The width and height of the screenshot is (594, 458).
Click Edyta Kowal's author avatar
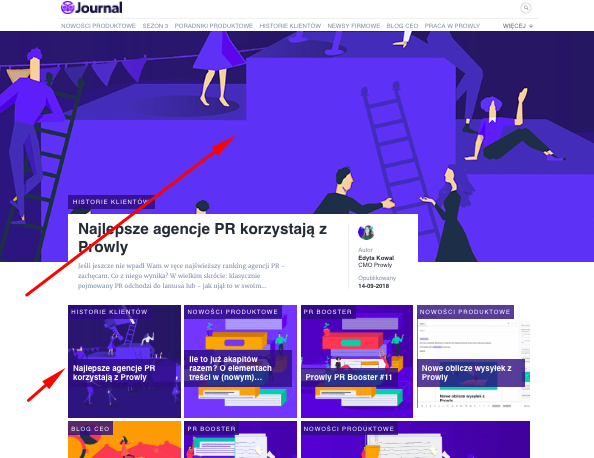pyautogui.click(x=366, y=232)
